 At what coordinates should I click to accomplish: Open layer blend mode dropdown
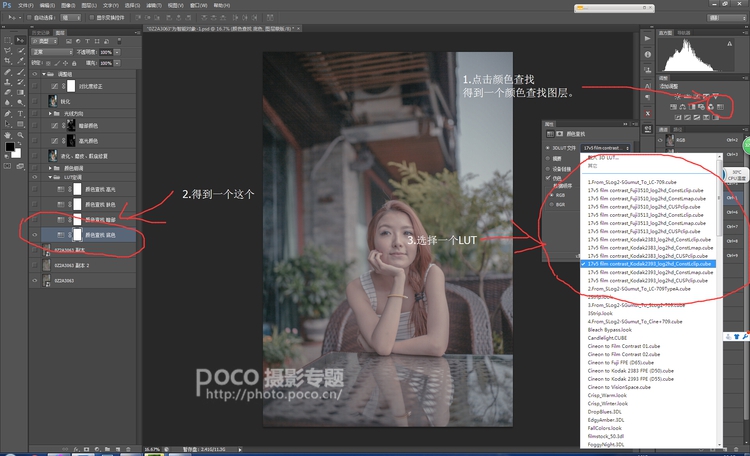pyautogui.click(x=52, y=52)
